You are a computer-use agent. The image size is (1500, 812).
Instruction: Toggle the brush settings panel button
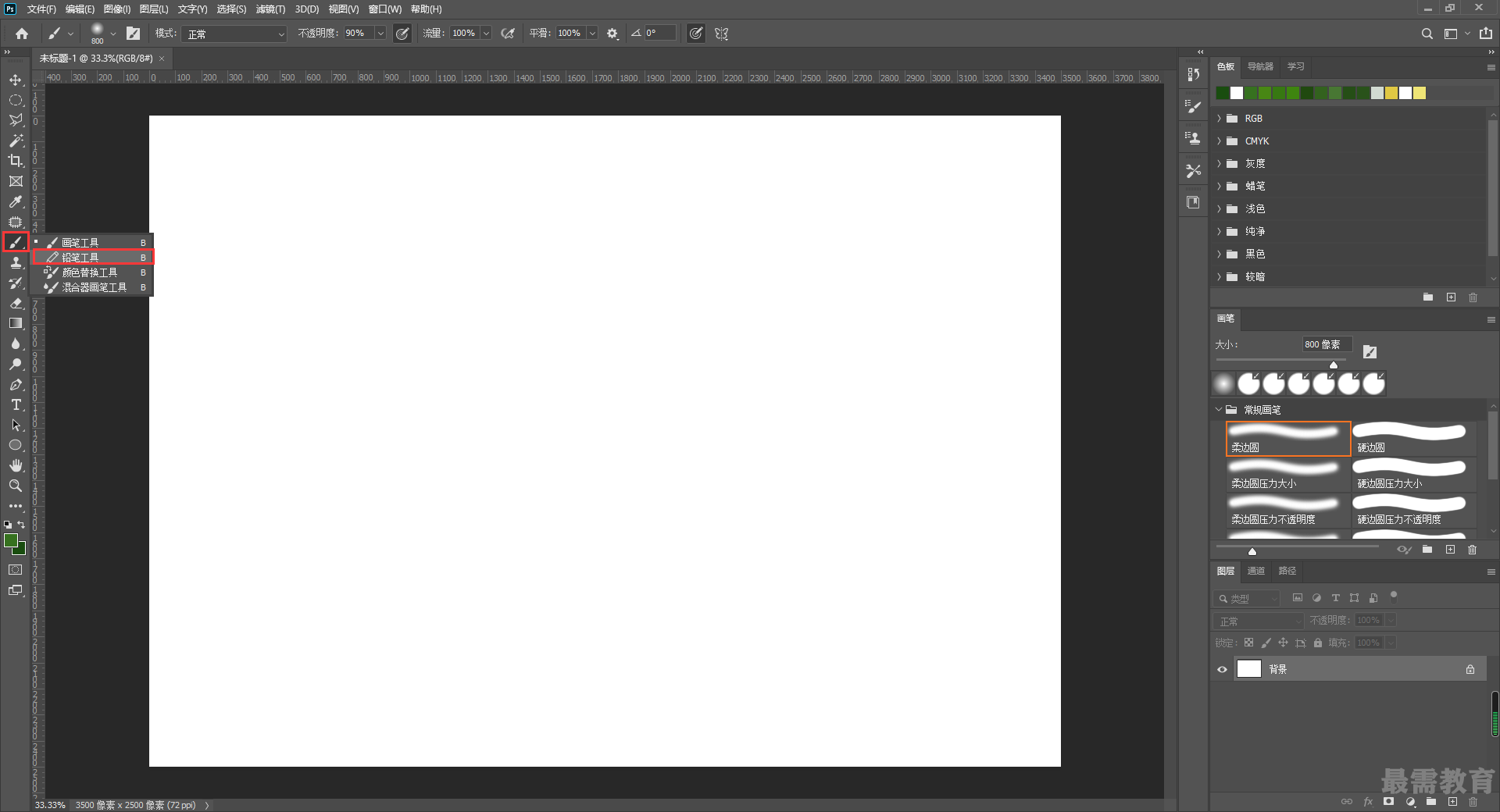tap(134, 34)
